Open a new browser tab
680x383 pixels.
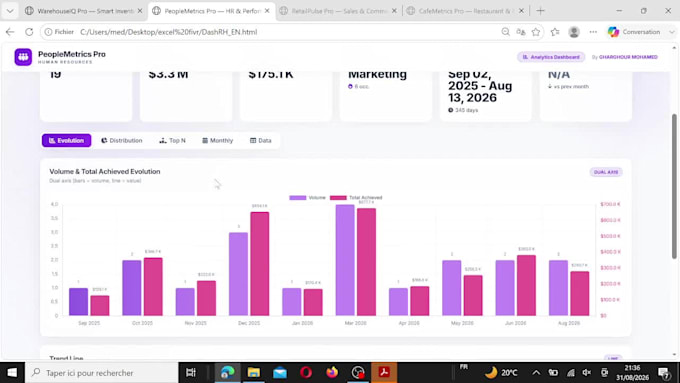pos(540,11)
